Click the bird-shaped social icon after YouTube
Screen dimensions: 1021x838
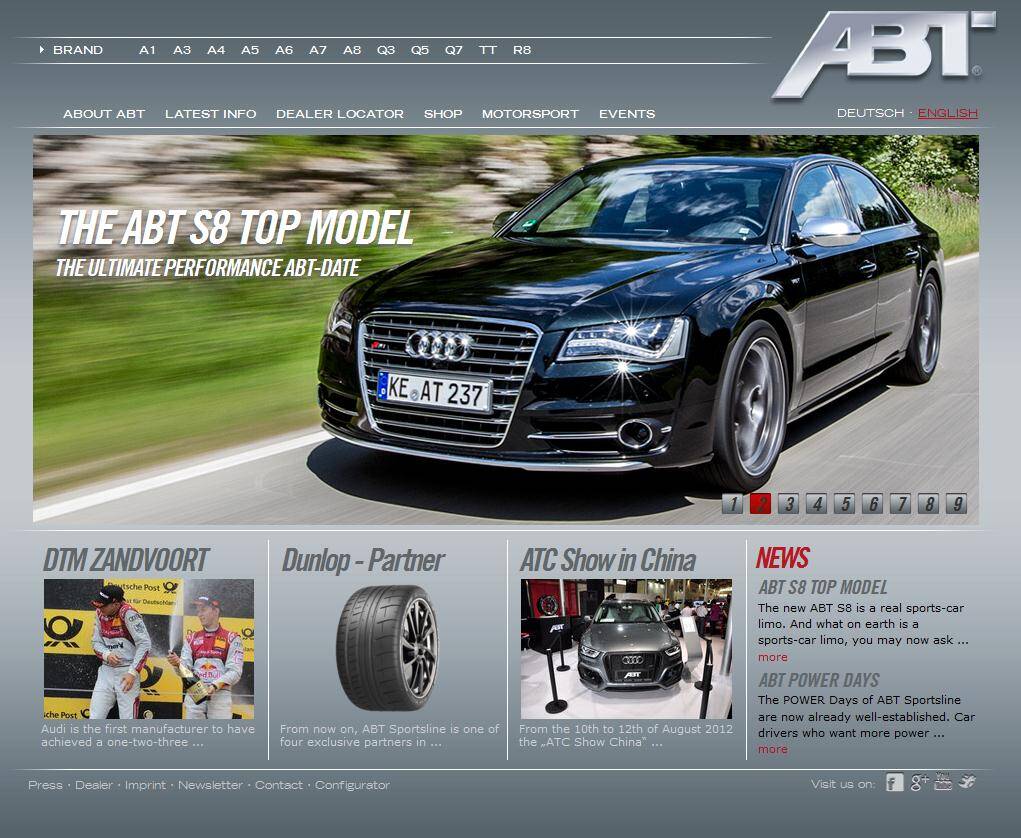[967, 781]
